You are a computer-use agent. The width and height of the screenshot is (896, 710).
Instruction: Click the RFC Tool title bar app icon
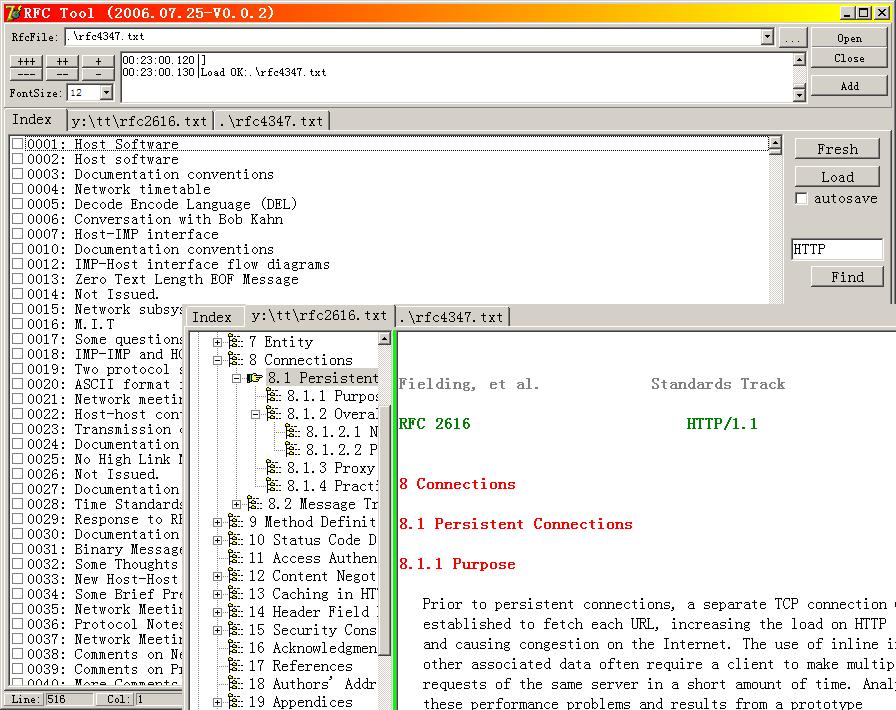pos(13,13)
